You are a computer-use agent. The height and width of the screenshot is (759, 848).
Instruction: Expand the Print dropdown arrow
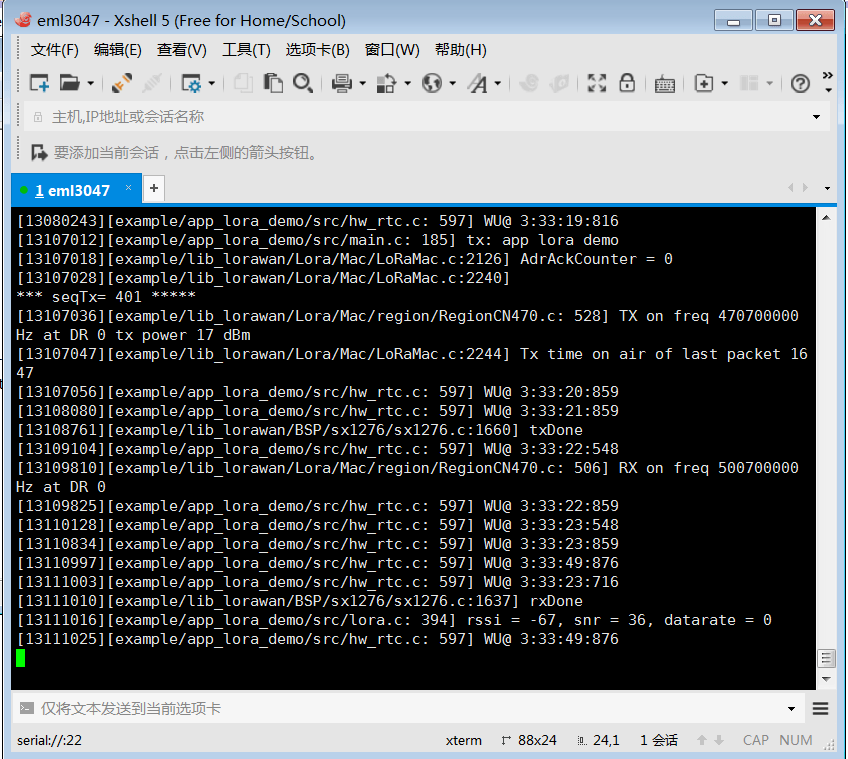362,83
